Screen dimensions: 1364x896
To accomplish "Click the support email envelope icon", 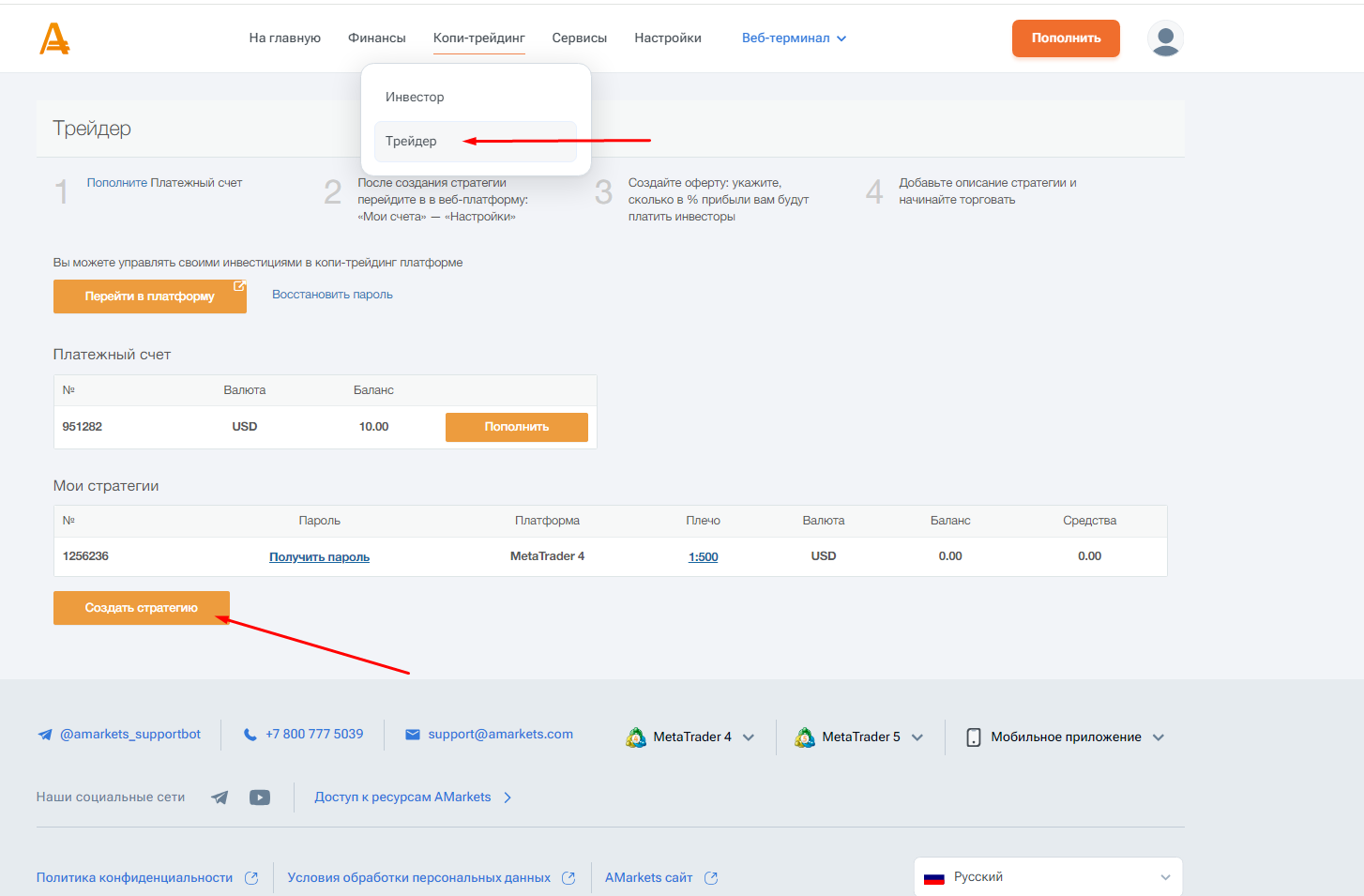I will [413, 735].
